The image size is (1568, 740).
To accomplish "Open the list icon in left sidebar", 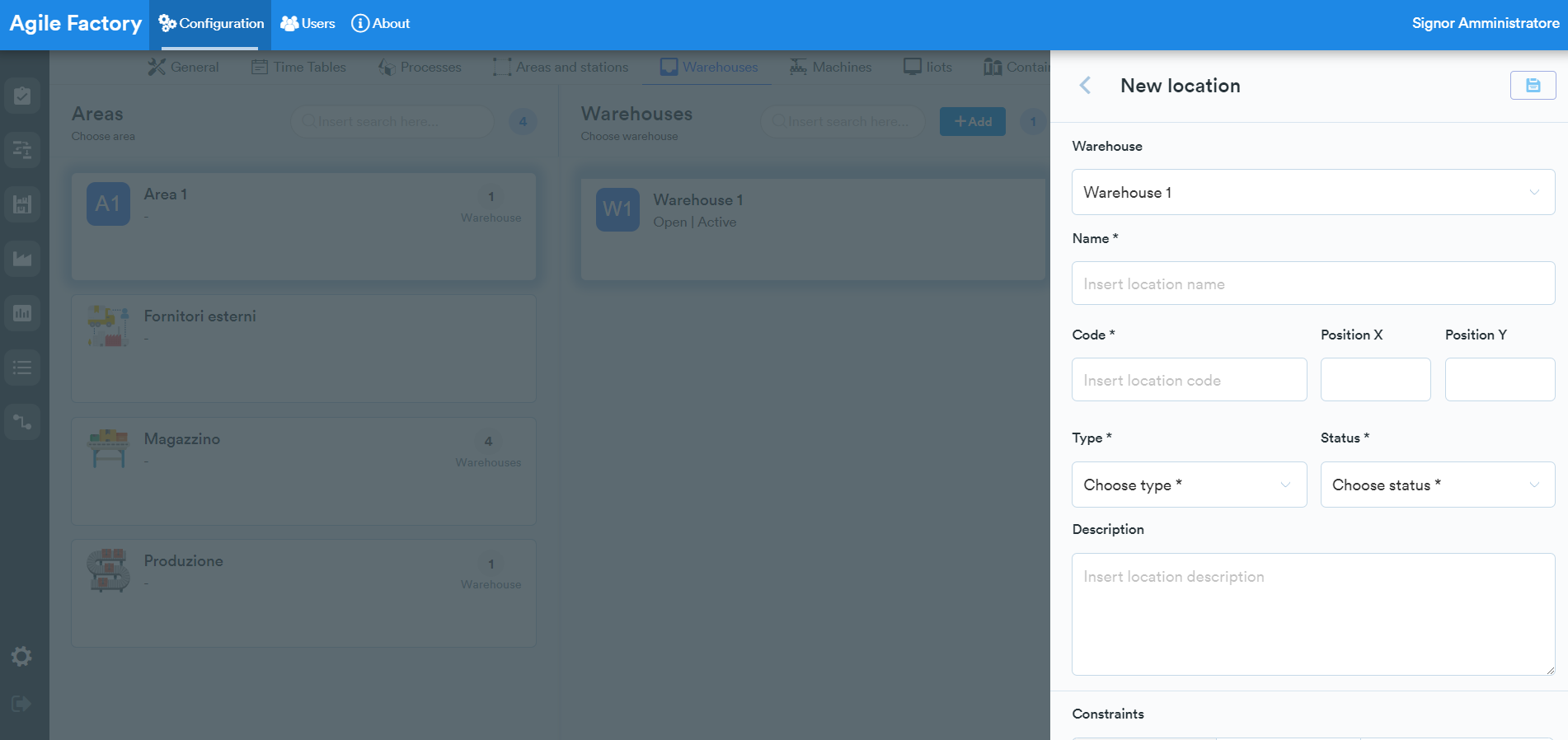I will [22, 368].
